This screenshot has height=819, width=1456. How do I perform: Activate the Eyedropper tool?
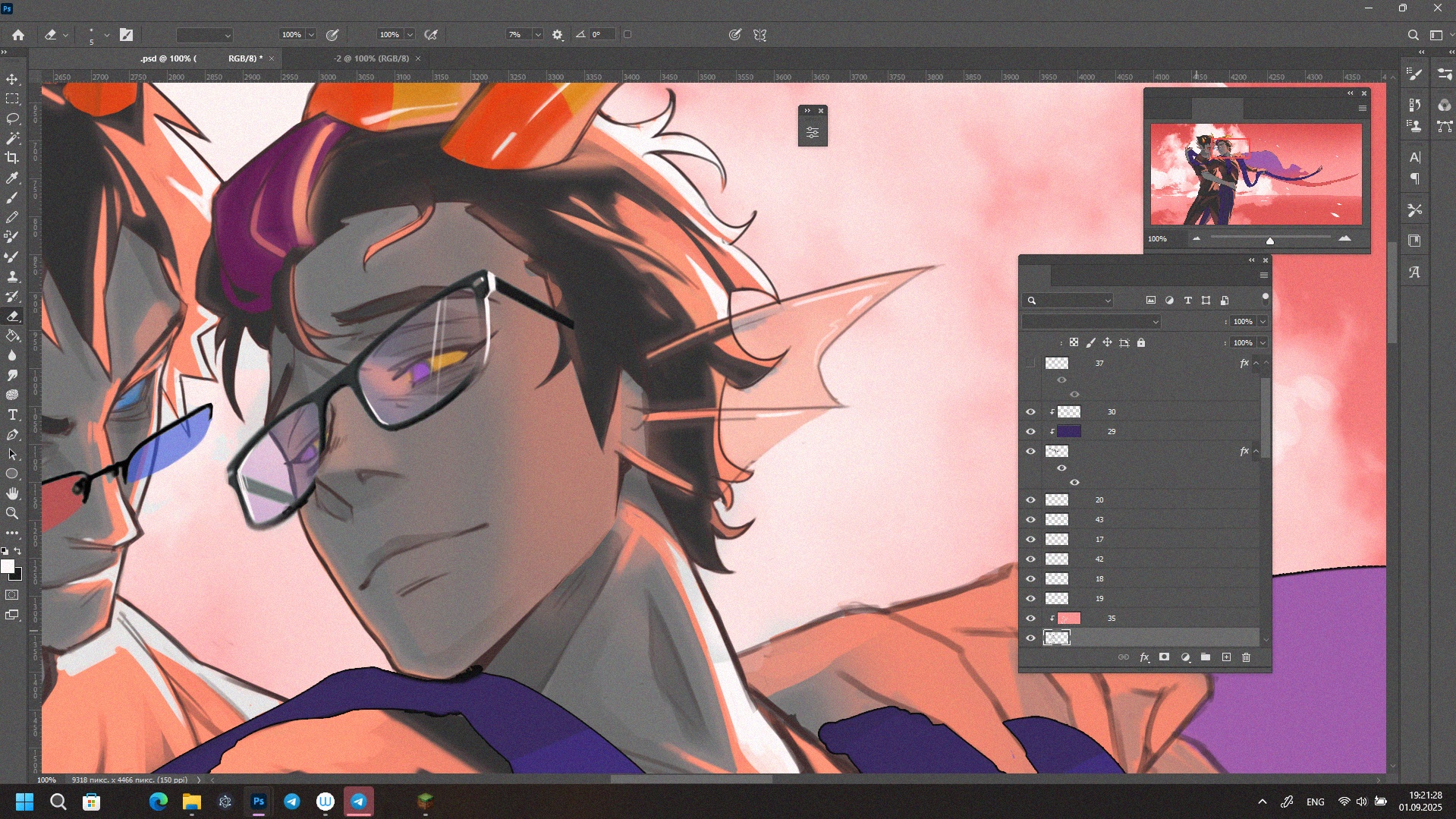[12, 178]
